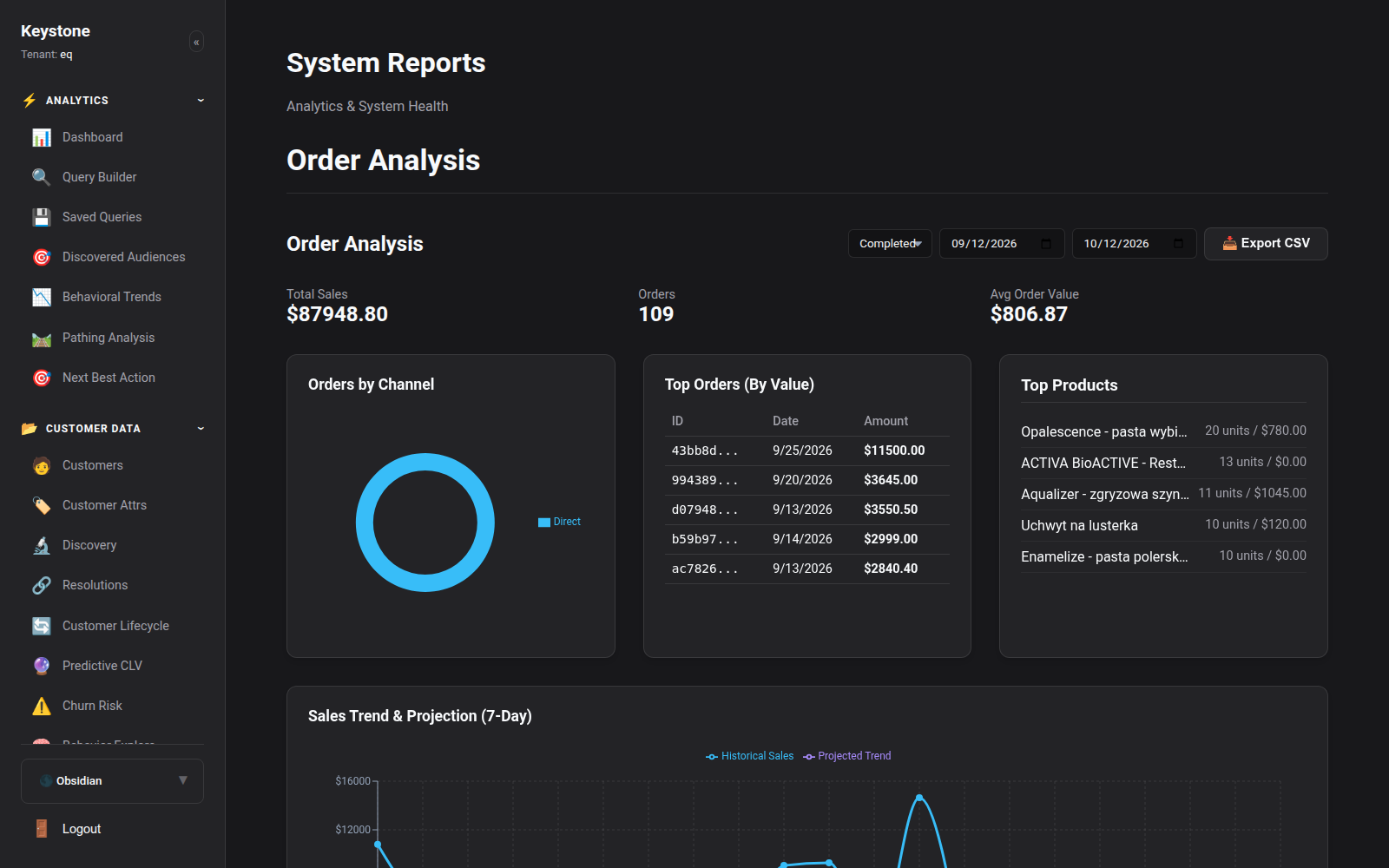Open the Obsidian theme selector
Screen dimensions: 1389x868
pyautogui.click(x=112, y=781)
